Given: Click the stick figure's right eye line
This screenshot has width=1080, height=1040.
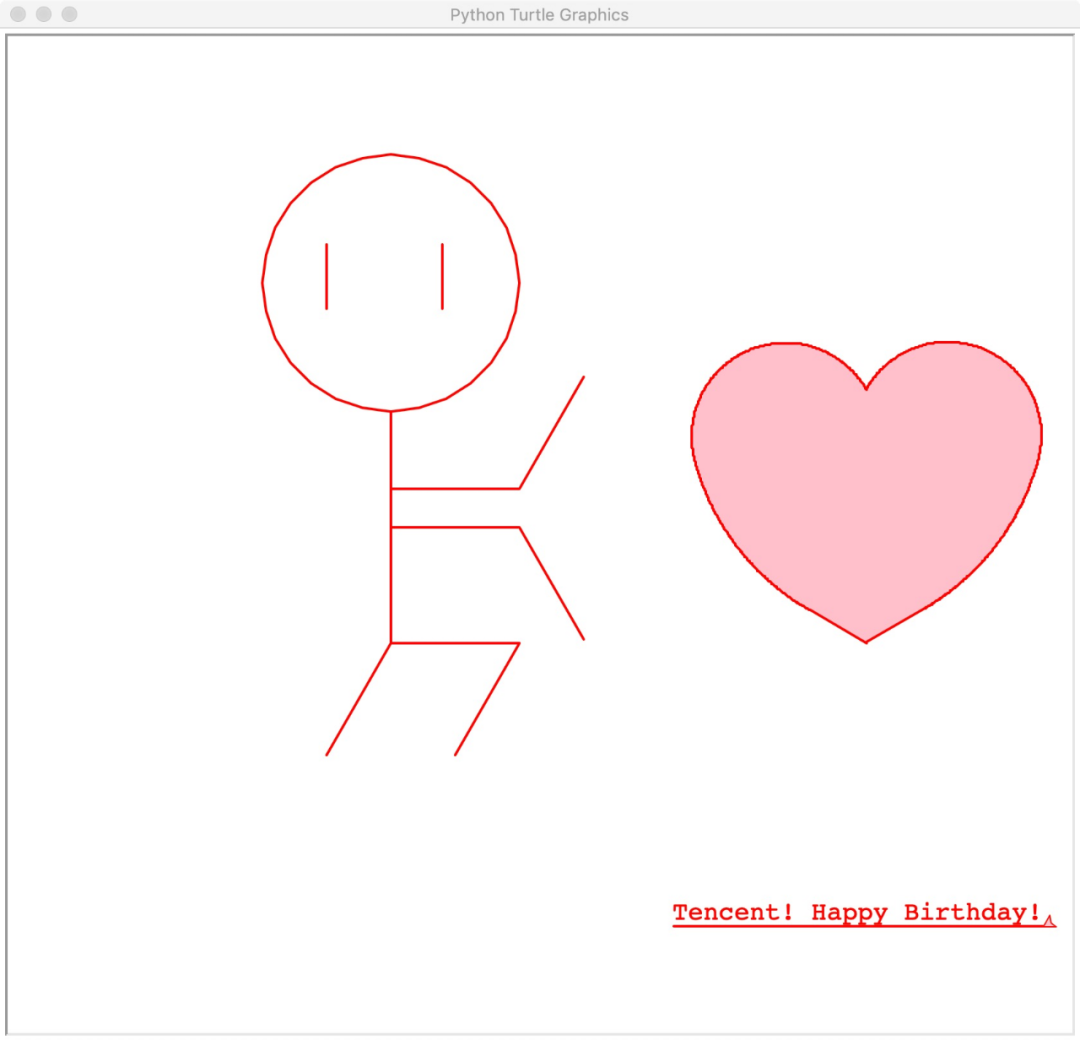Looking at the screenshot, I should pyautogui.click(x=442, y=276).
